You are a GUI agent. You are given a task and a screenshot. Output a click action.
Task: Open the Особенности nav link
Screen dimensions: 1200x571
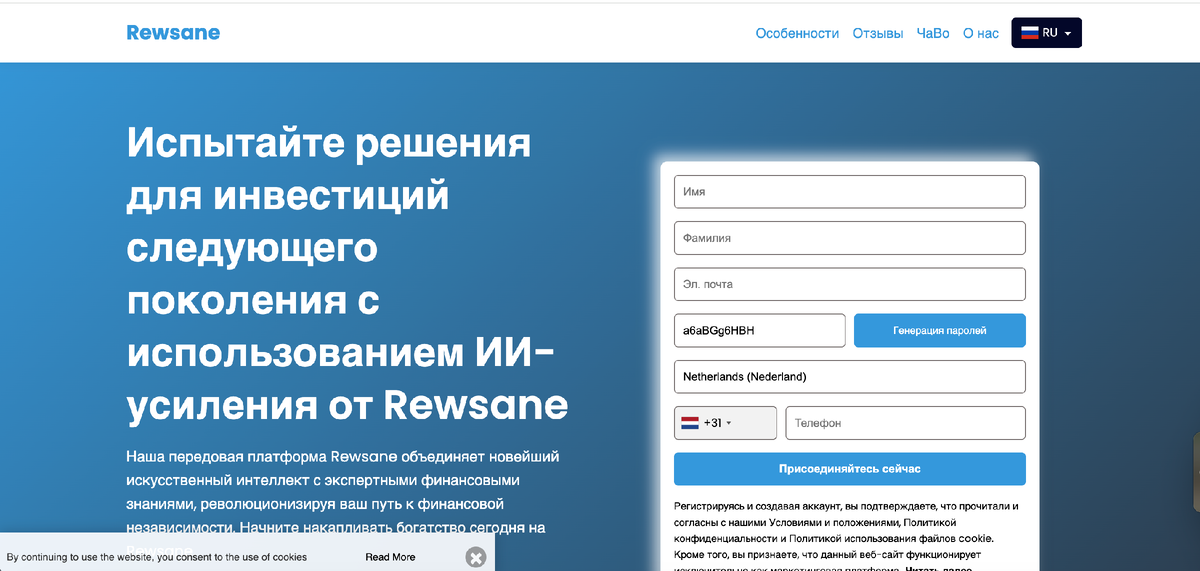(797, 33)
